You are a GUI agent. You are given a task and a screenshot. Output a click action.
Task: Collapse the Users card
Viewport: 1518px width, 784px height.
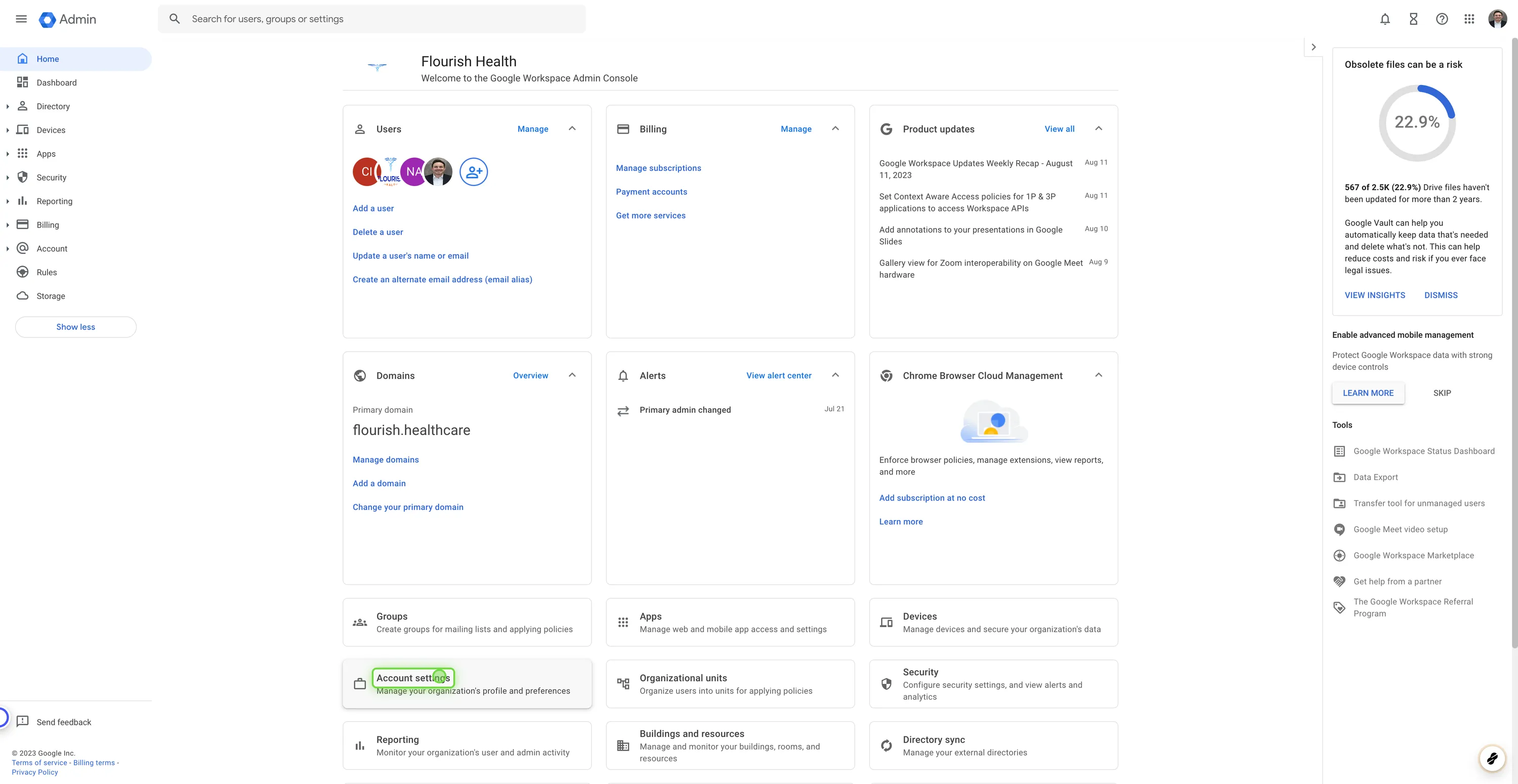coord(572,128)
